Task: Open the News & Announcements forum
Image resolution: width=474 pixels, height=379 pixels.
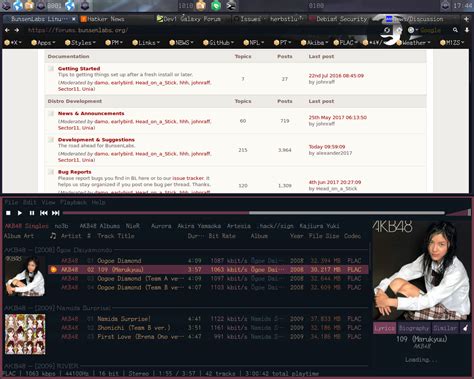Action: (91, 114)
